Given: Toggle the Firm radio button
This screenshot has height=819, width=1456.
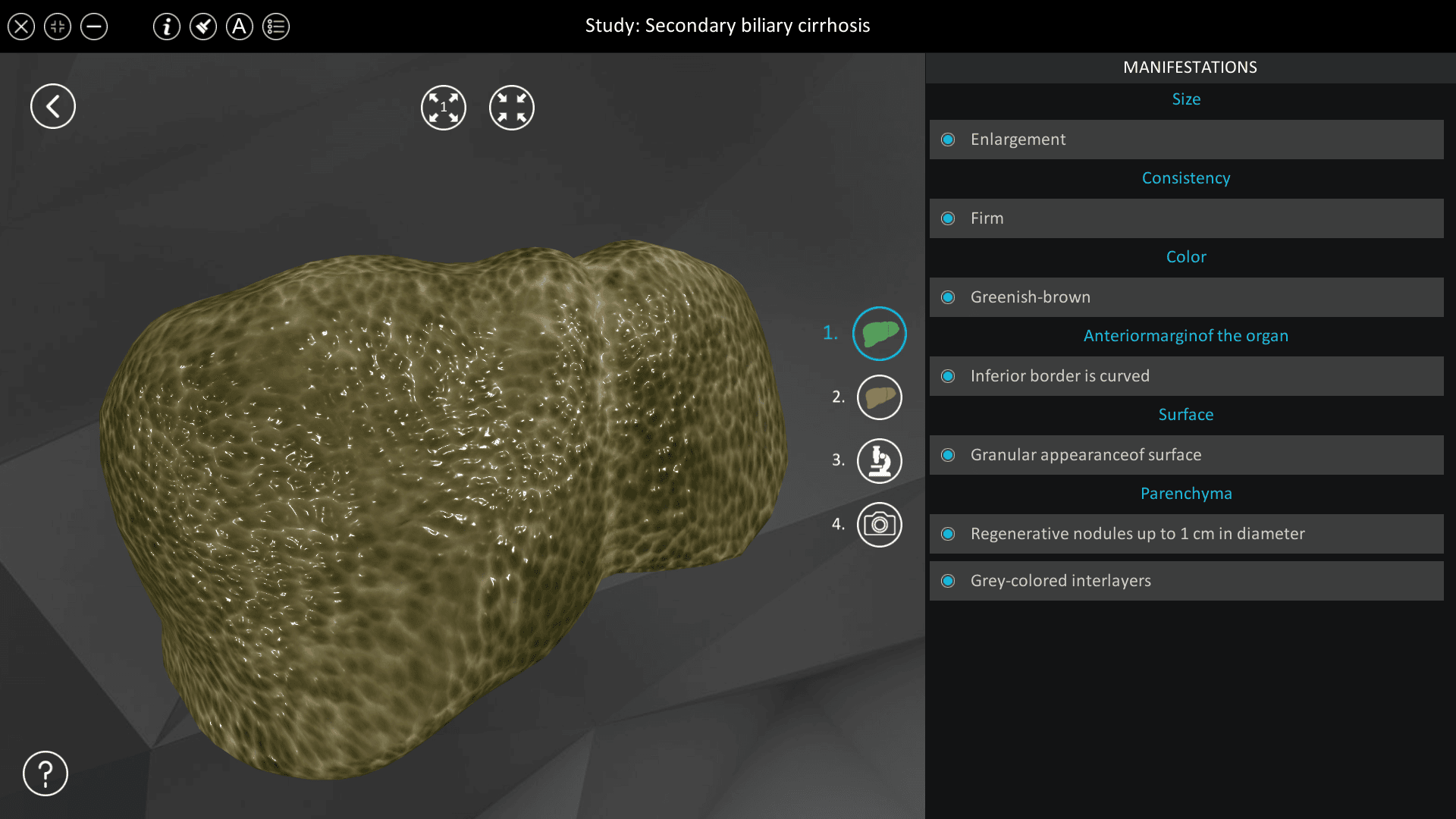Looking at the screenshot, I should pyautogui.click(x=948, y=218).
